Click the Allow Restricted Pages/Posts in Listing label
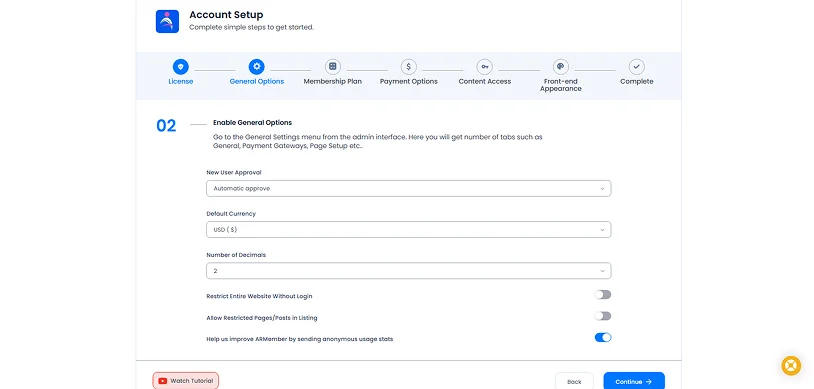Screen dimensions: 814x389 point(262,317)
